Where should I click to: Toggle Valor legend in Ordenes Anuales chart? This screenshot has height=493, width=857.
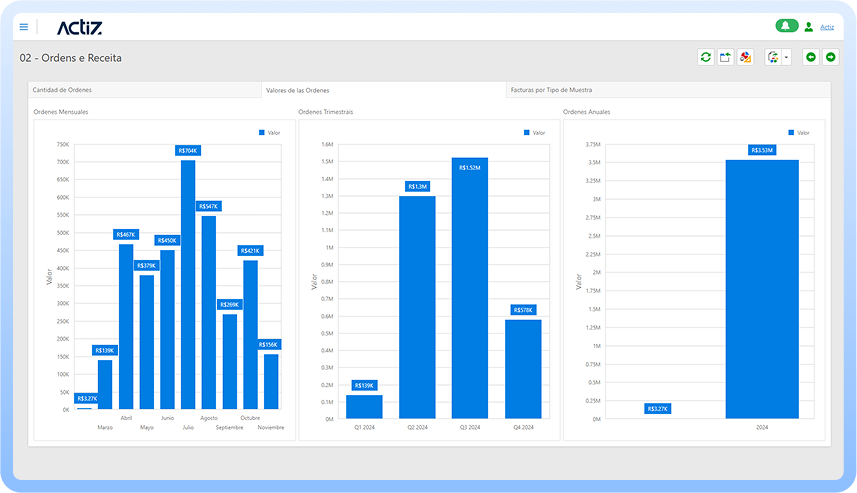coord(799,133)
